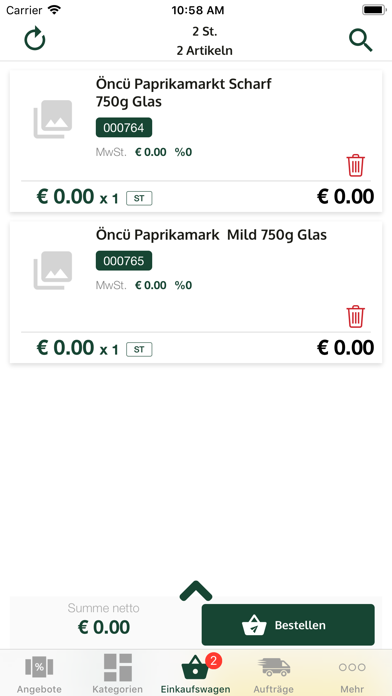This screenshot has width=392, height=696.
Task: Tap the placeholder image of Paprikamarkt Scharf
Action: point(53,119)
